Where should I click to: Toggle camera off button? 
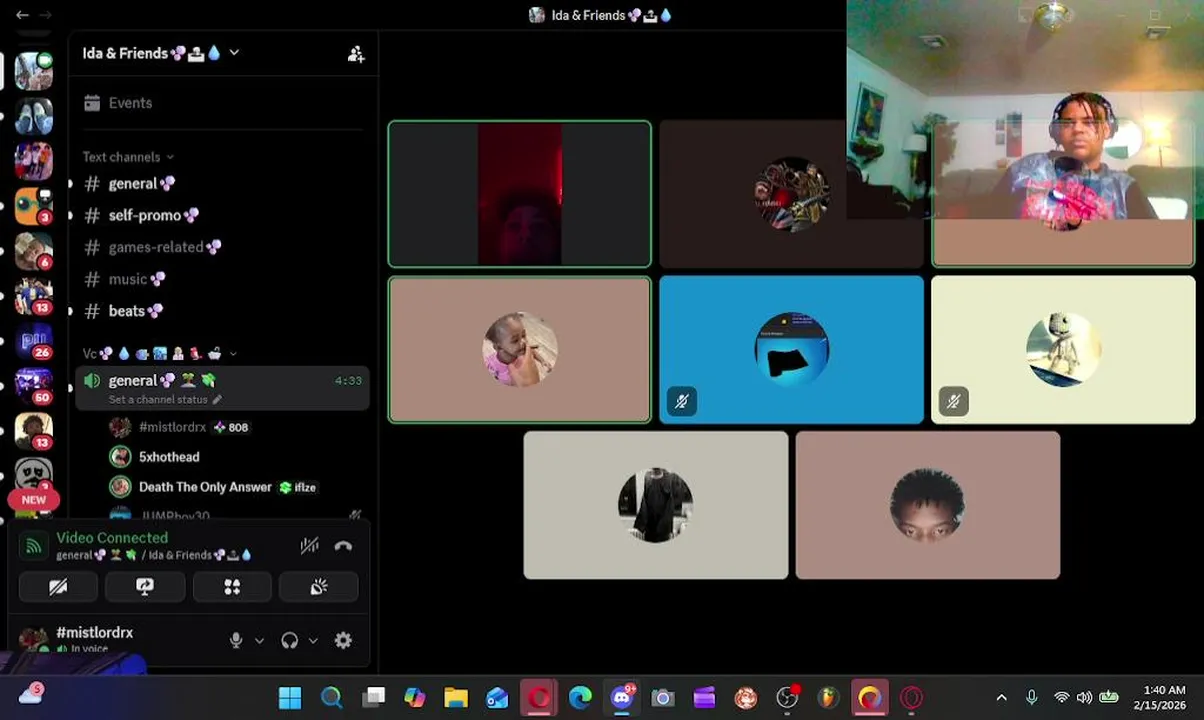pyautogui.click(x=58, y=587)
